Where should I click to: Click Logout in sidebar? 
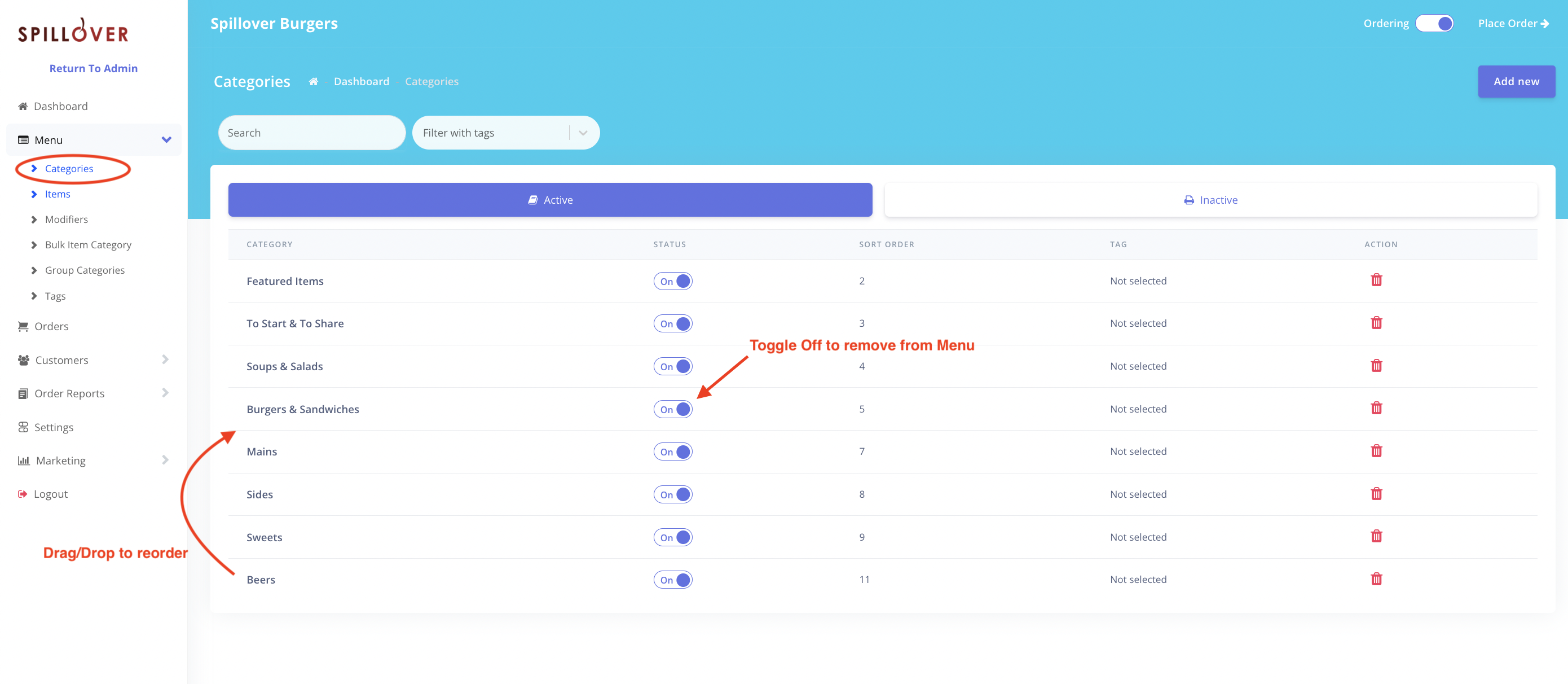[x=51, y=494]
